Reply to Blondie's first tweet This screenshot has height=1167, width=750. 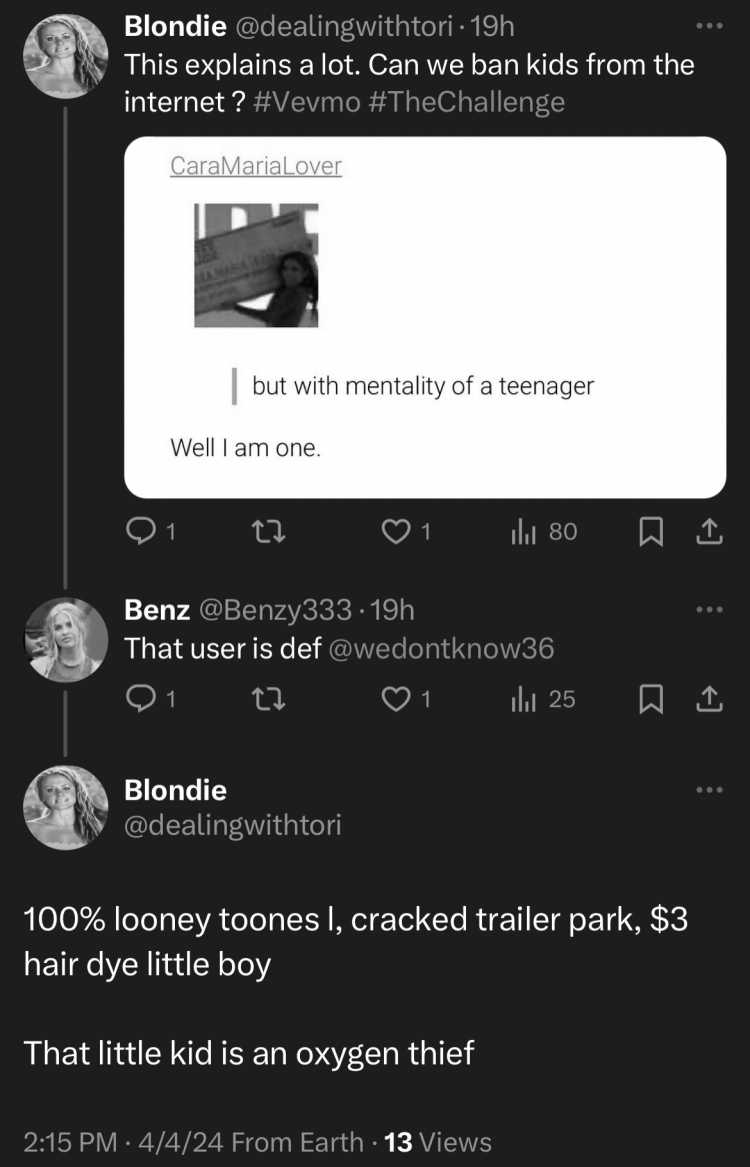click(151, 531)
